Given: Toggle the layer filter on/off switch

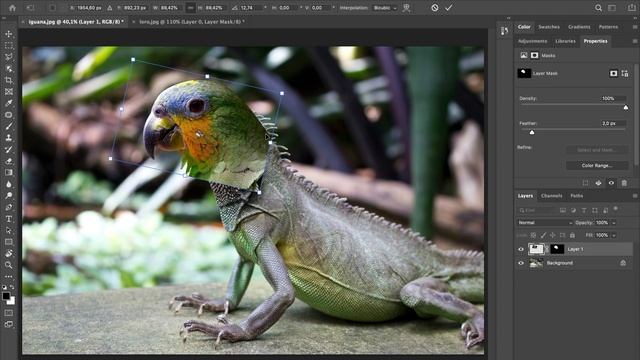Looking at the screenshot, I should point(616,209).
